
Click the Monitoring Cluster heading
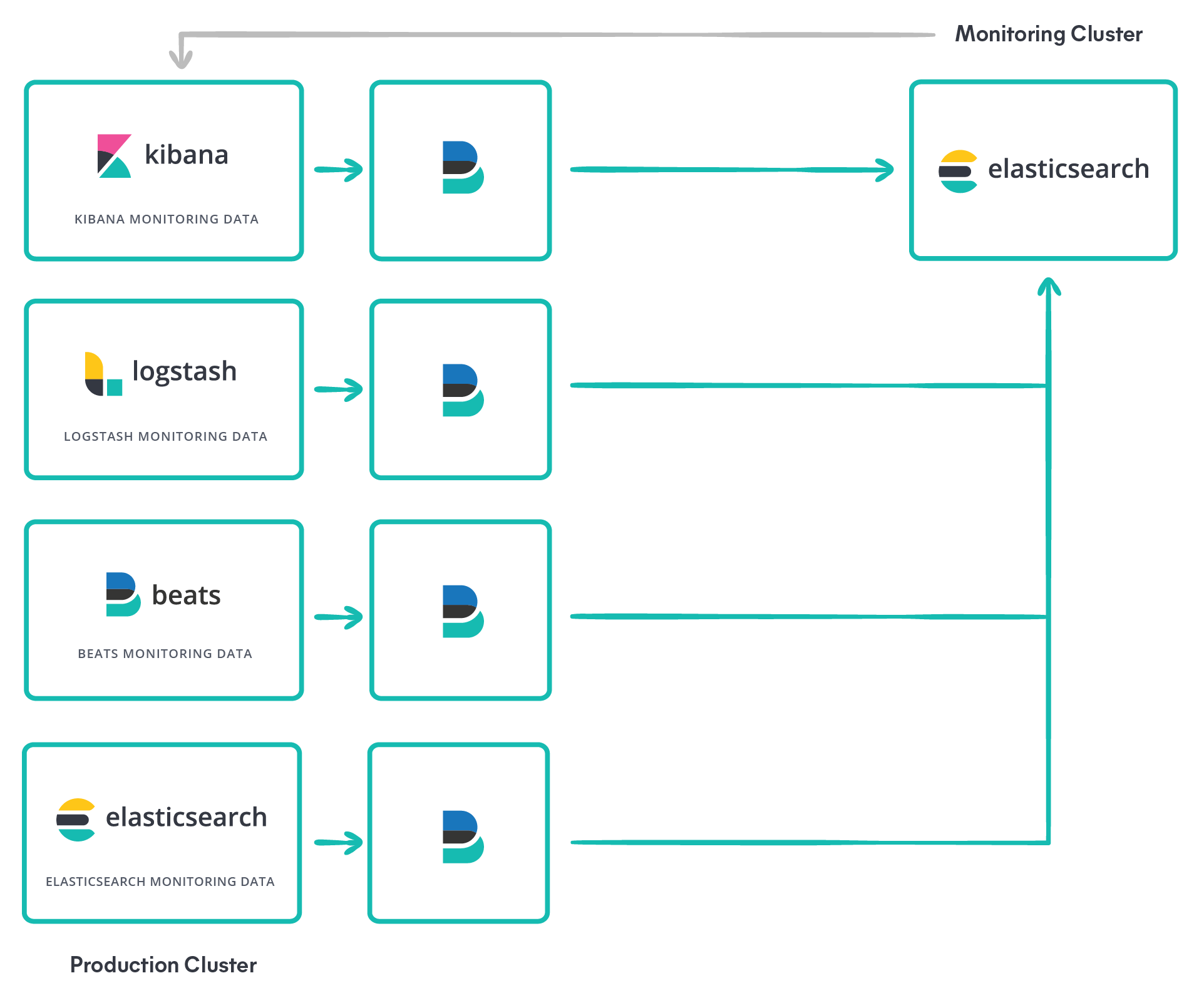[1048, 34]
